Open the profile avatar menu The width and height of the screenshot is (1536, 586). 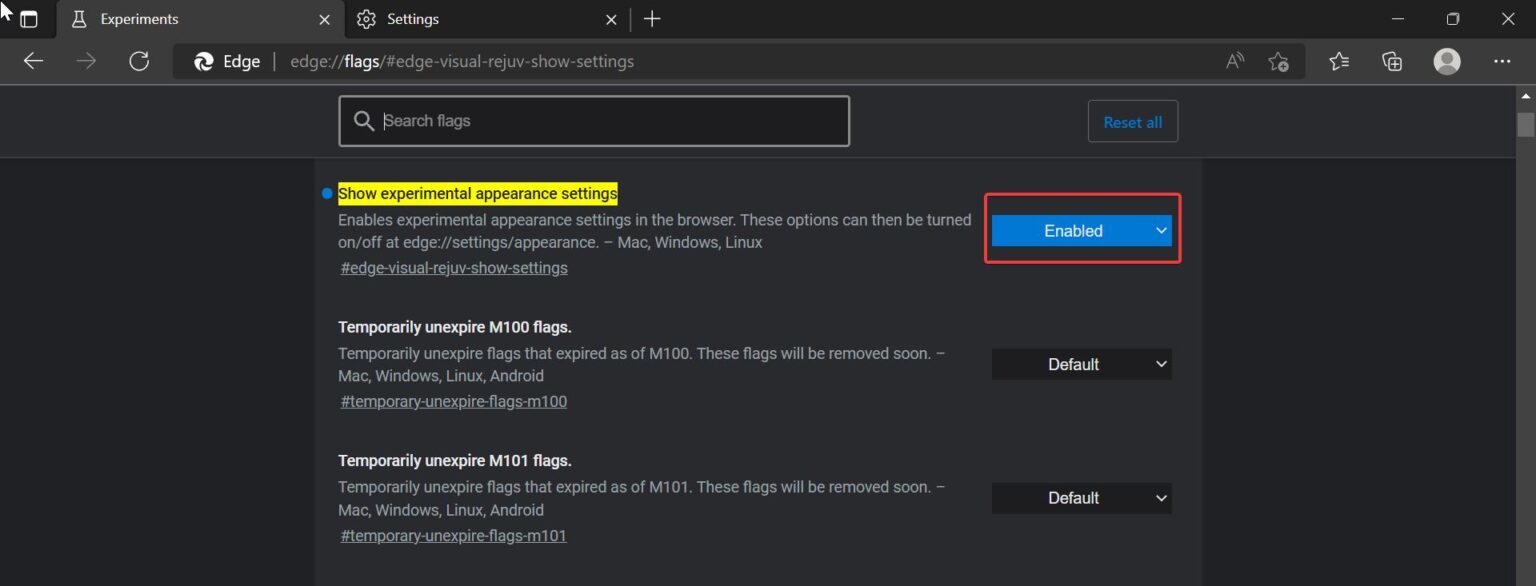(1446, 61)
